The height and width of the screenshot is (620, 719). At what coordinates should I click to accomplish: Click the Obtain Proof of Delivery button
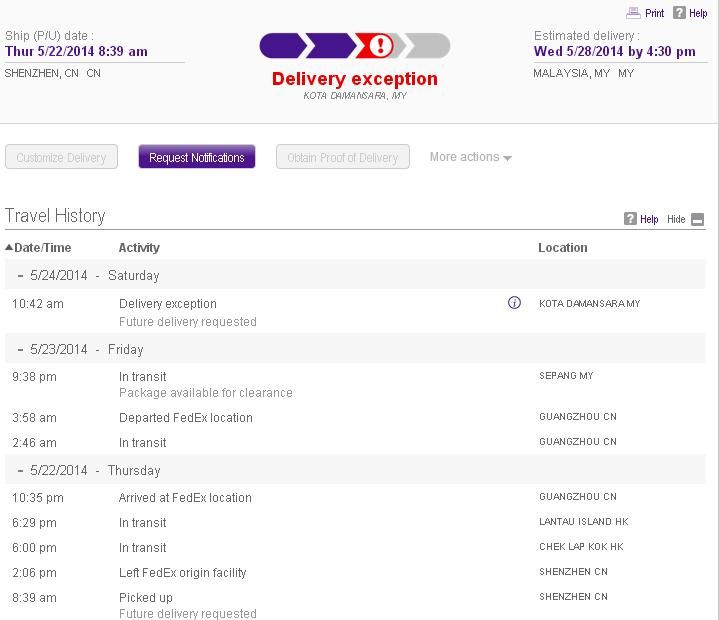342,157
